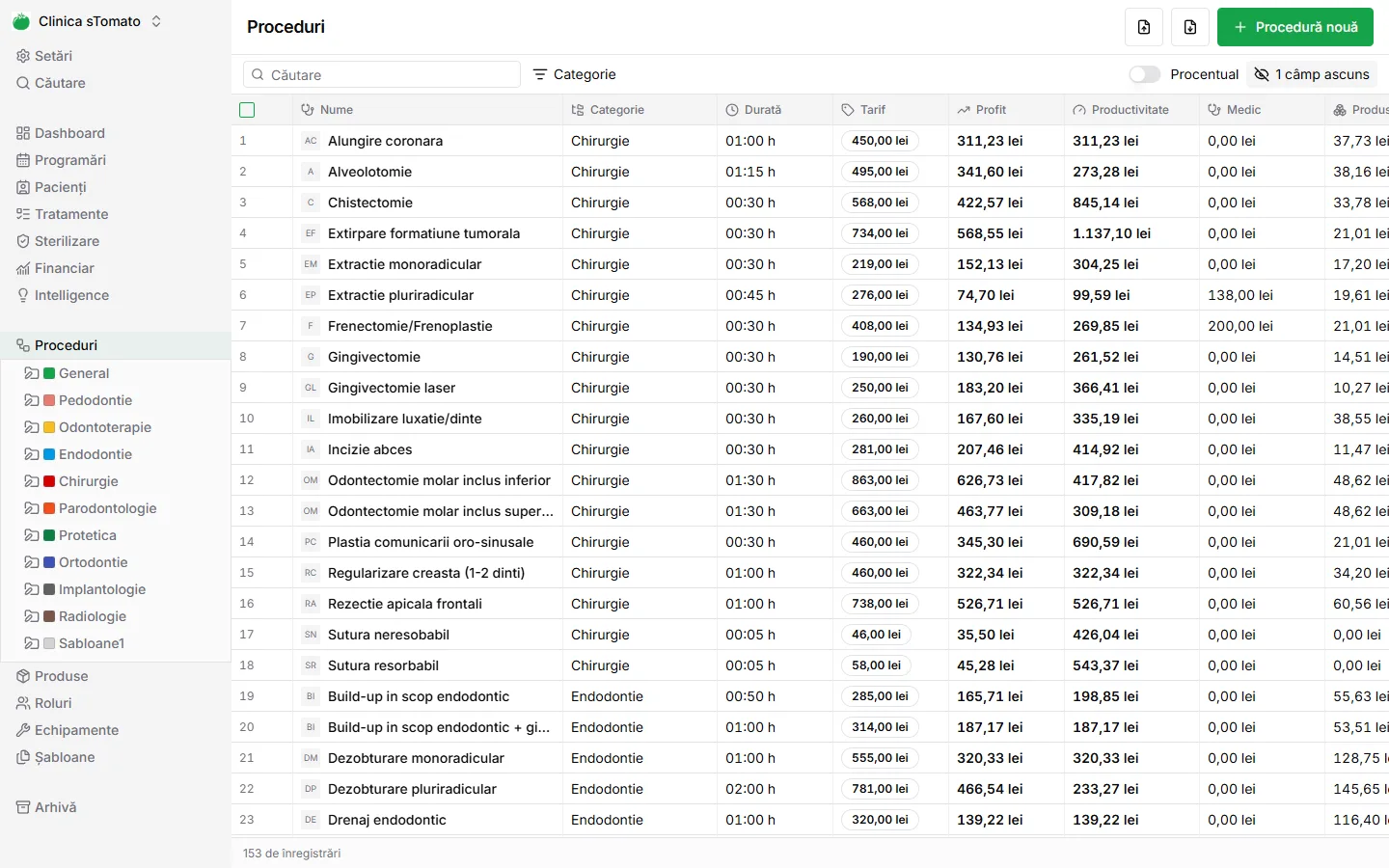Open Setări from the sidebar
This screenshot has width=1389, height=868.
[x=53, y=56]
